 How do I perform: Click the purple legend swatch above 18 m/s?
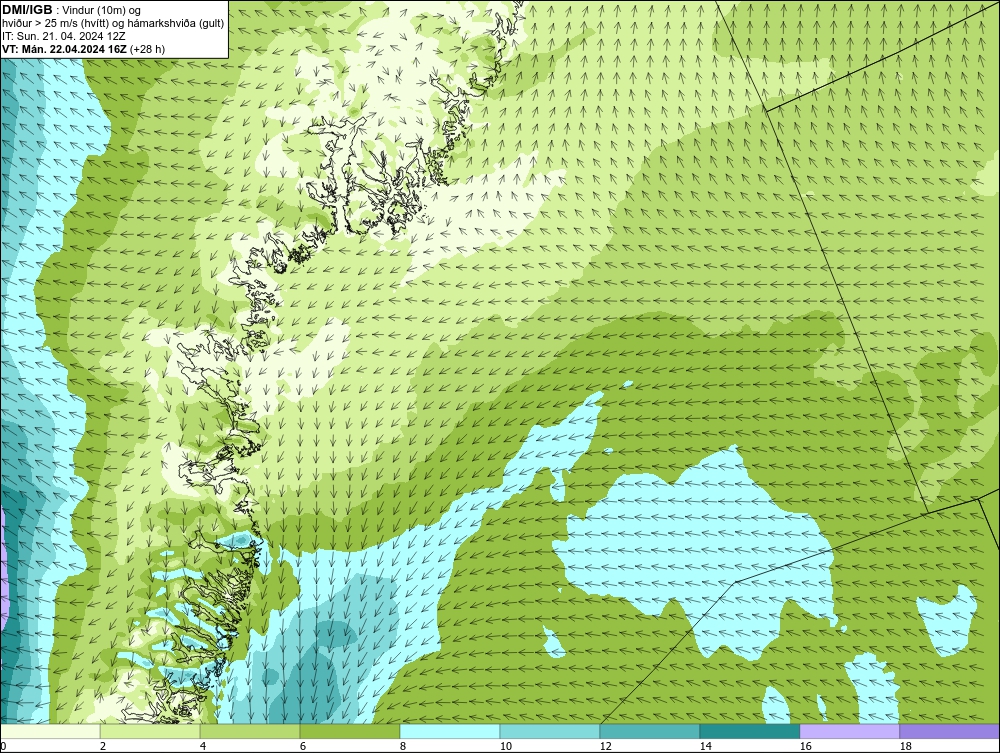pyautogui.click(x=949, y=731)
